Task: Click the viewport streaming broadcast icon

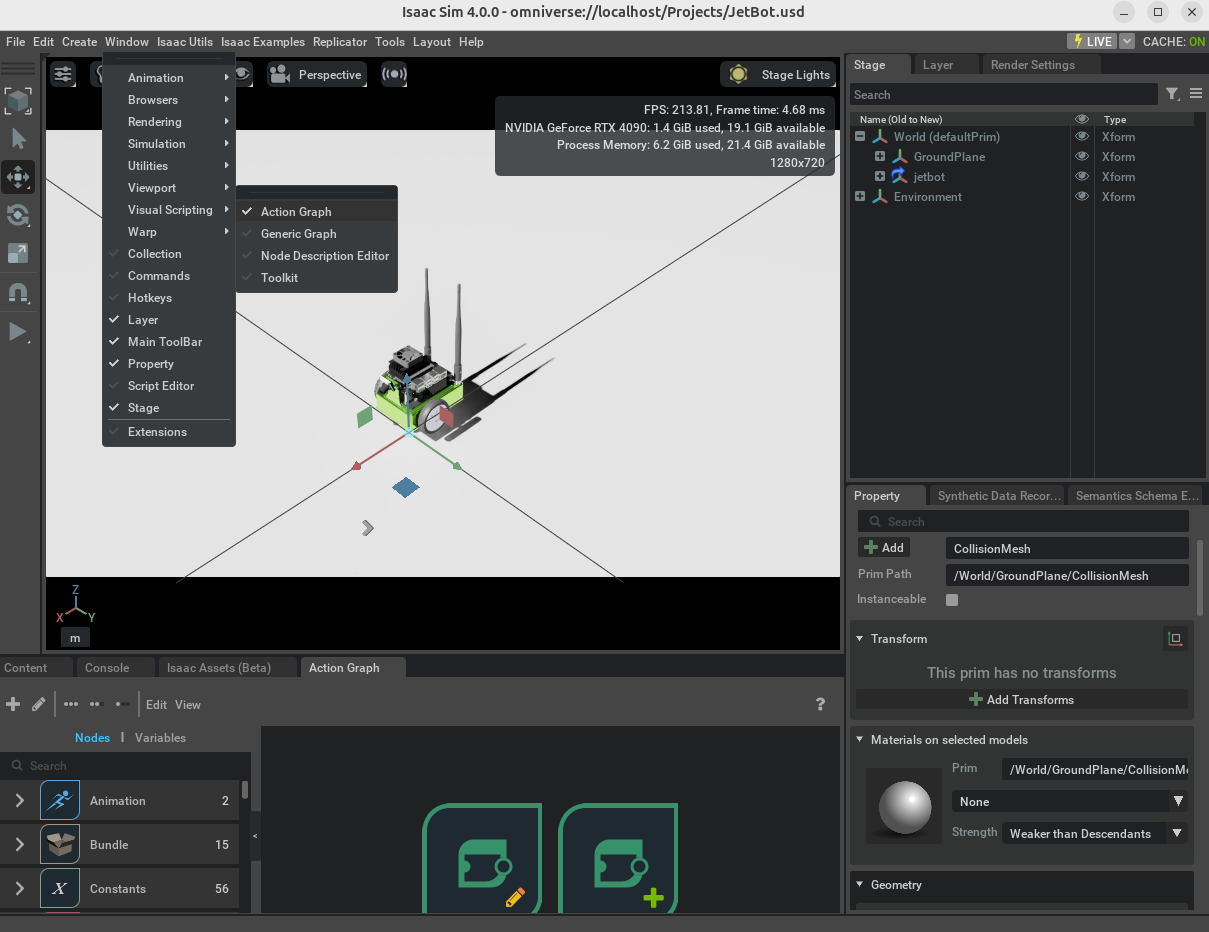Action: [395, 75]
